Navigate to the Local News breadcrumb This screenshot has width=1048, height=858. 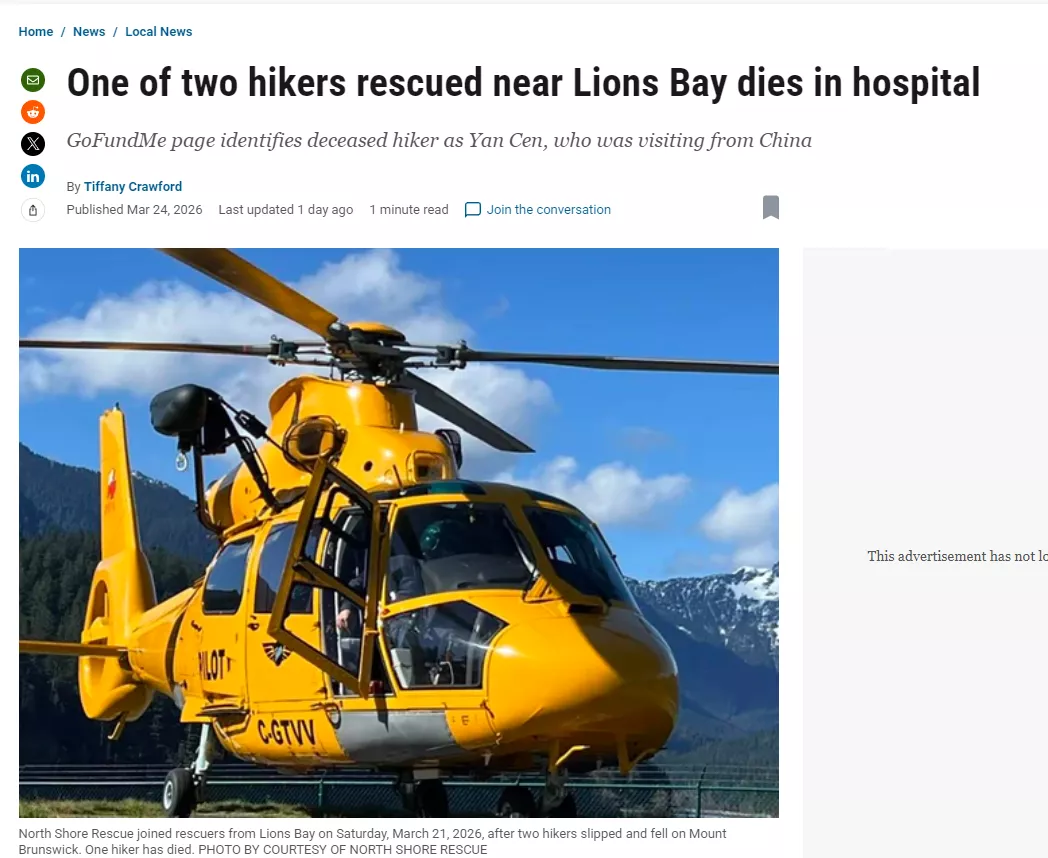point(158,31)
